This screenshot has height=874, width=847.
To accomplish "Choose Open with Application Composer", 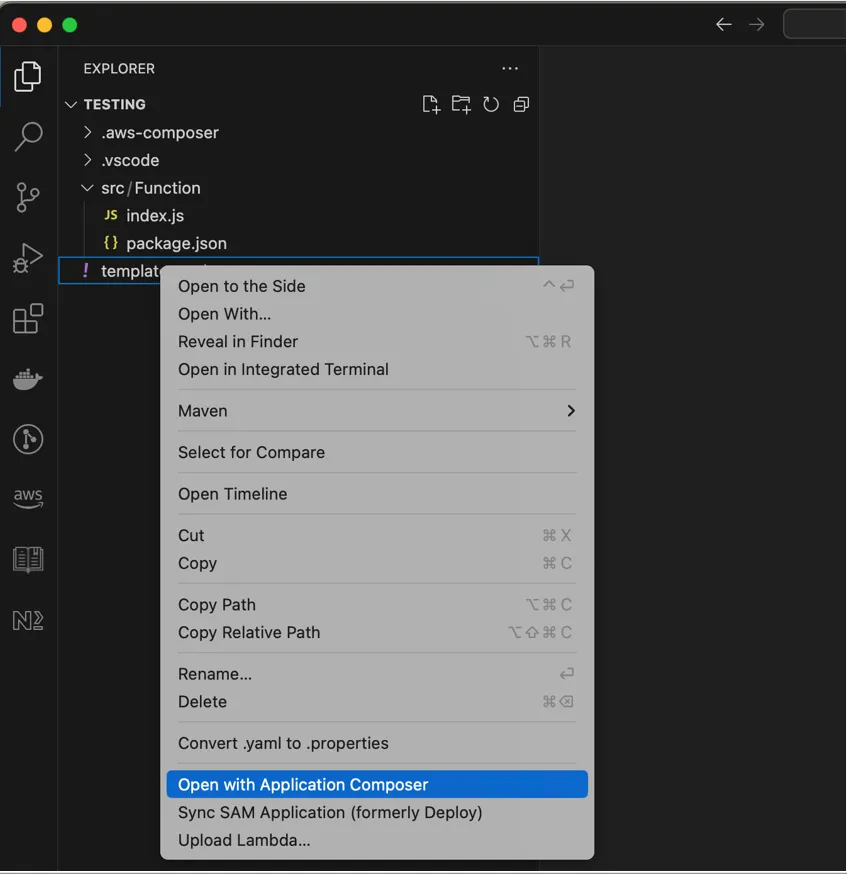I will 377,784.
